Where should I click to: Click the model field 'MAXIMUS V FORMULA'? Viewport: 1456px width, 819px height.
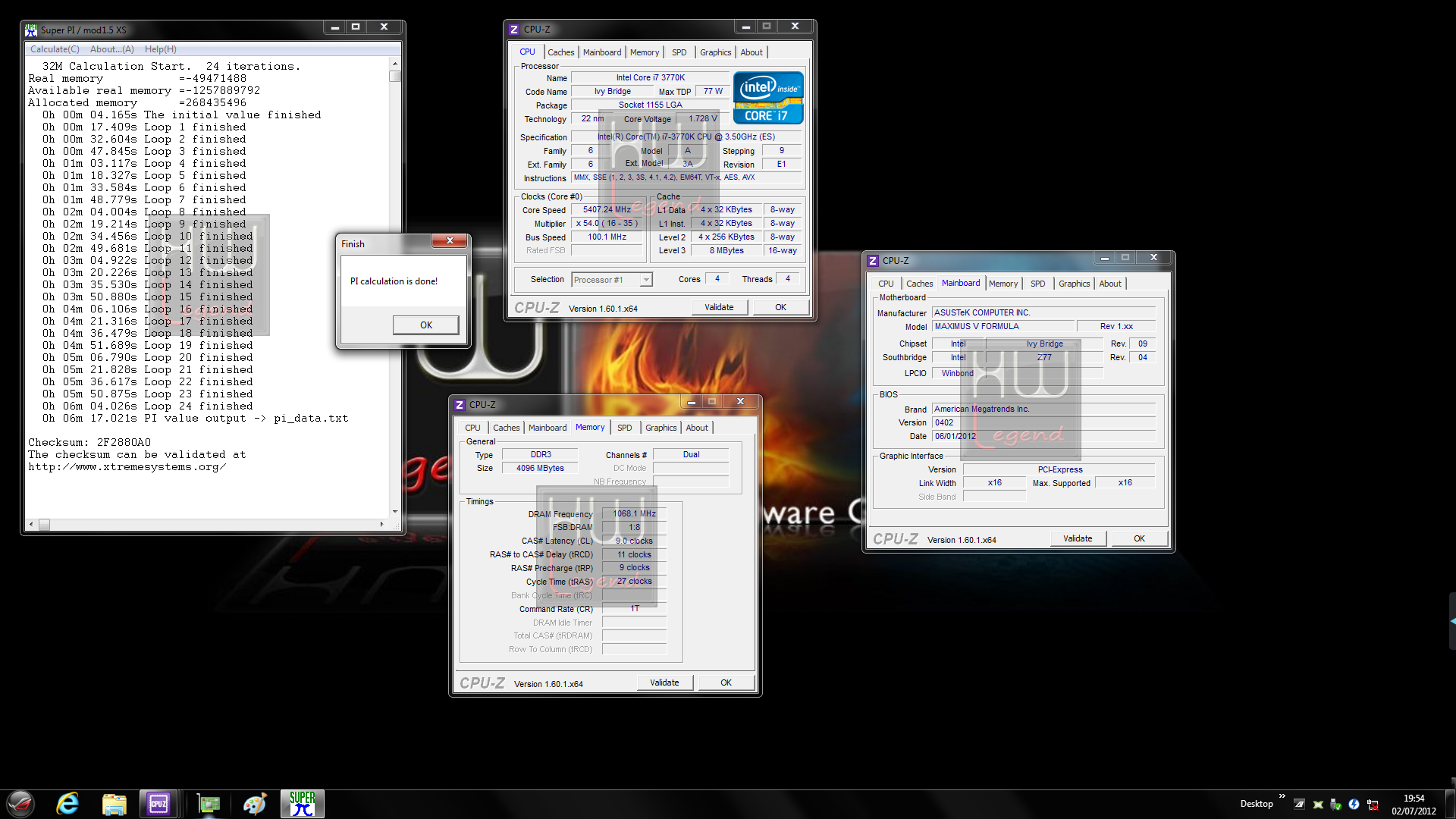pyautogui.click(x=1003, y=327)
